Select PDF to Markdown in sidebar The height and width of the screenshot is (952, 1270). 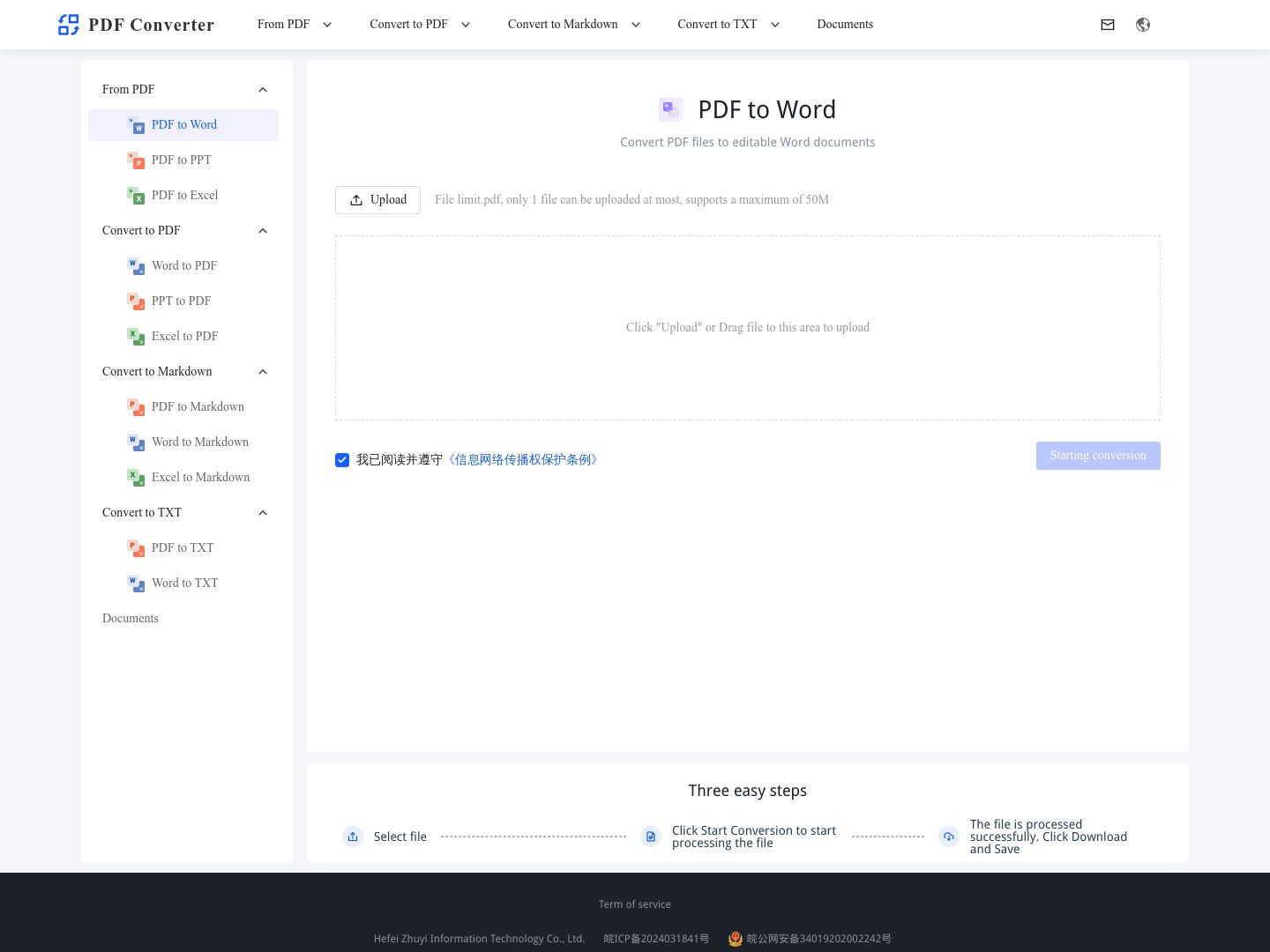point(183,407)
